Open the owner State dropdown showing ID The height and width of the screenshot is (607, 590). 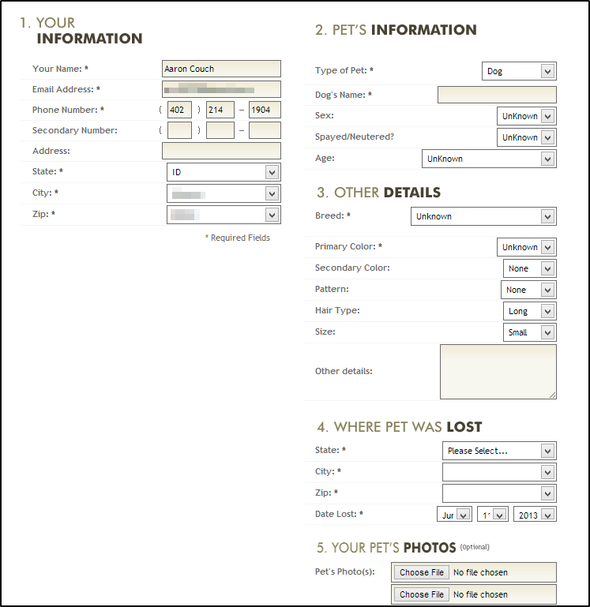pos(223,172)
